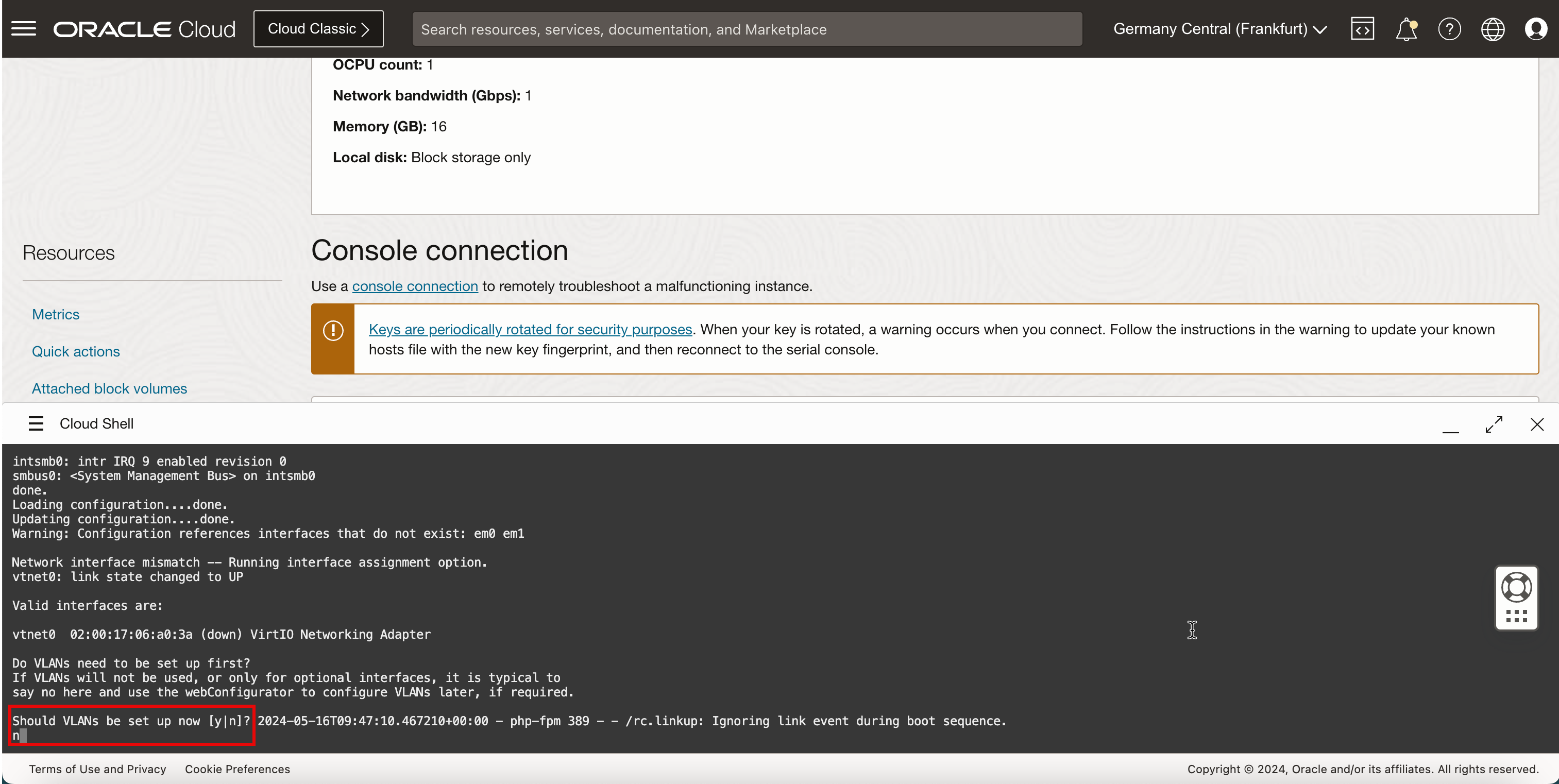The width and height of the screenshot is (1559, 784).
Task: Click the Attached block volumes menu item
Action: point(109,388)
